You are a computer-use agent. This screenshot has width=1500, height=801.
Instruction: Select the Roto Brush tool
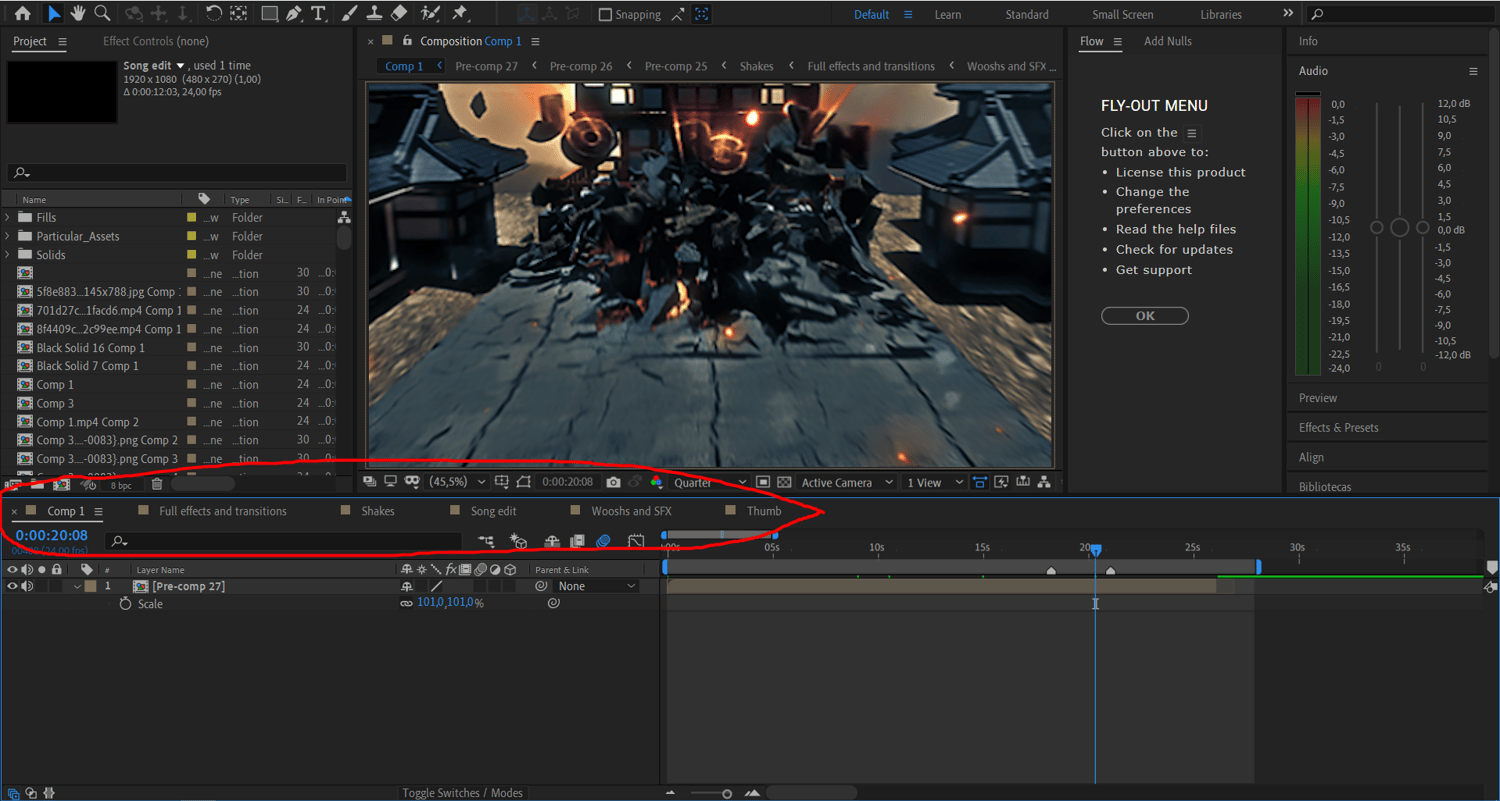(430, 14)
